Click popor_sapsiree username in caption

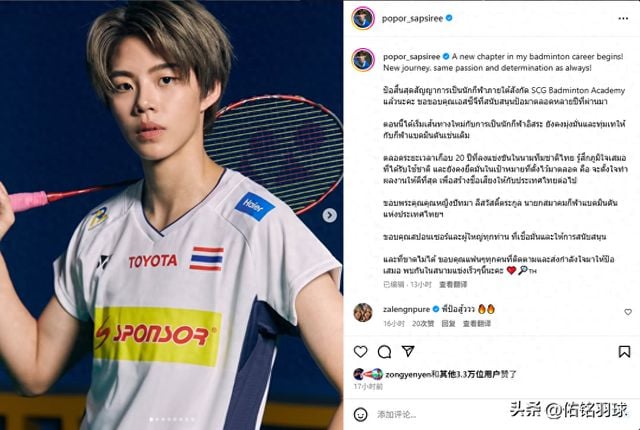(x=411, y=57)
